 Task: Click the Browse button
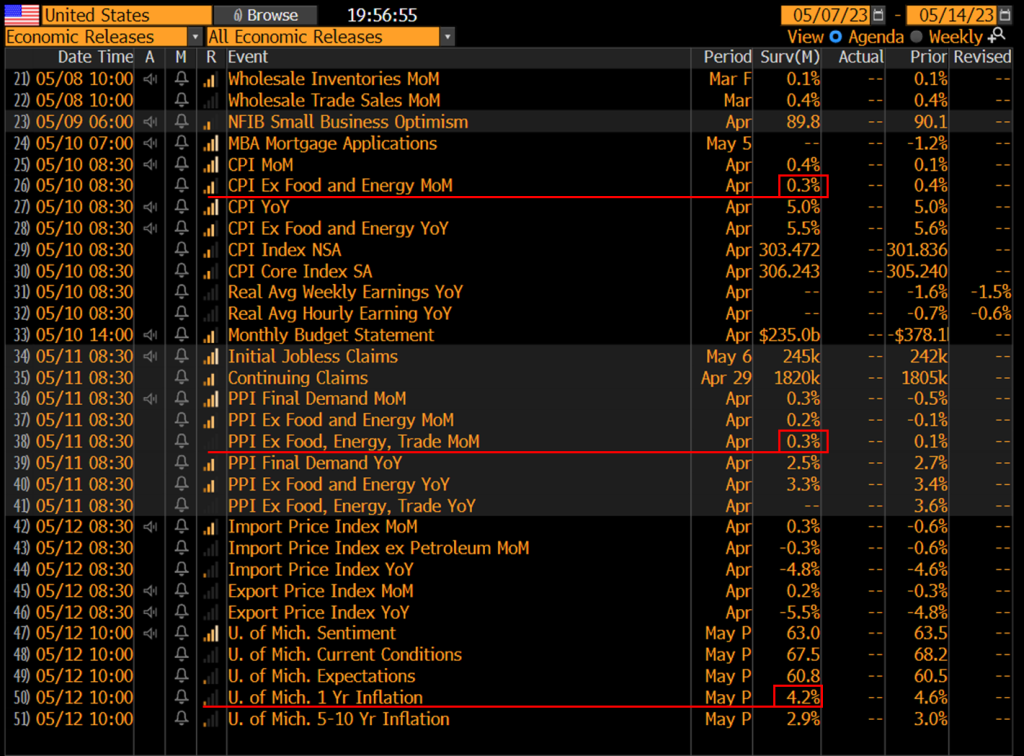(x=266, y=15)
